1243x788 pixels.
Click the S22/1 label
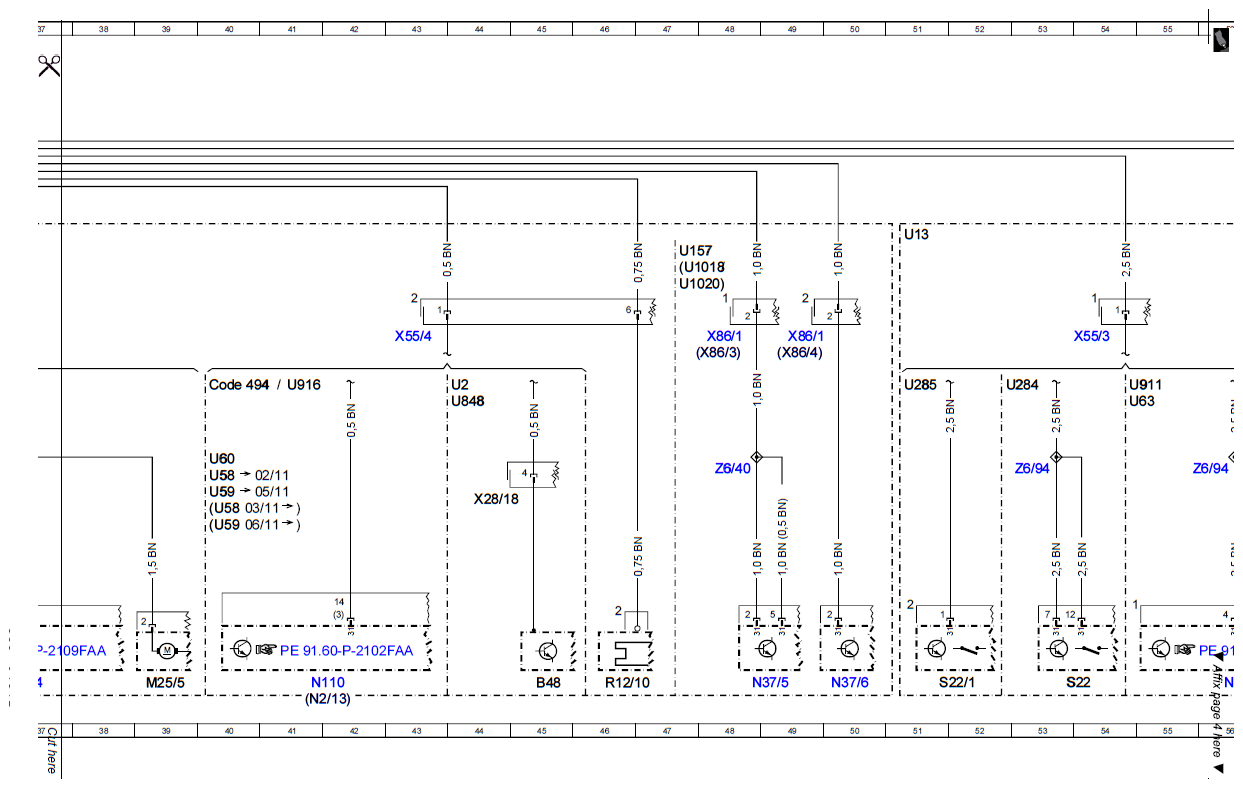(955, 683)
